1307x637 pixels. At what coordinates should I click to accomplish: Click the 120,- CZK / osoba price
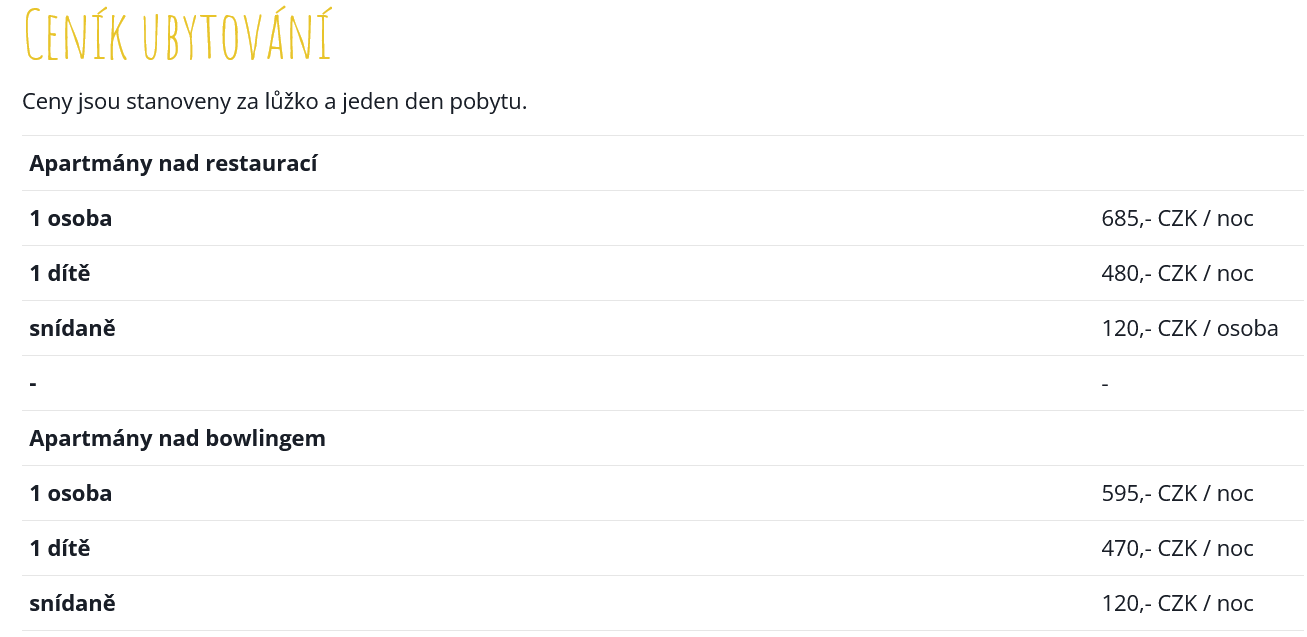pos(1190,328)
